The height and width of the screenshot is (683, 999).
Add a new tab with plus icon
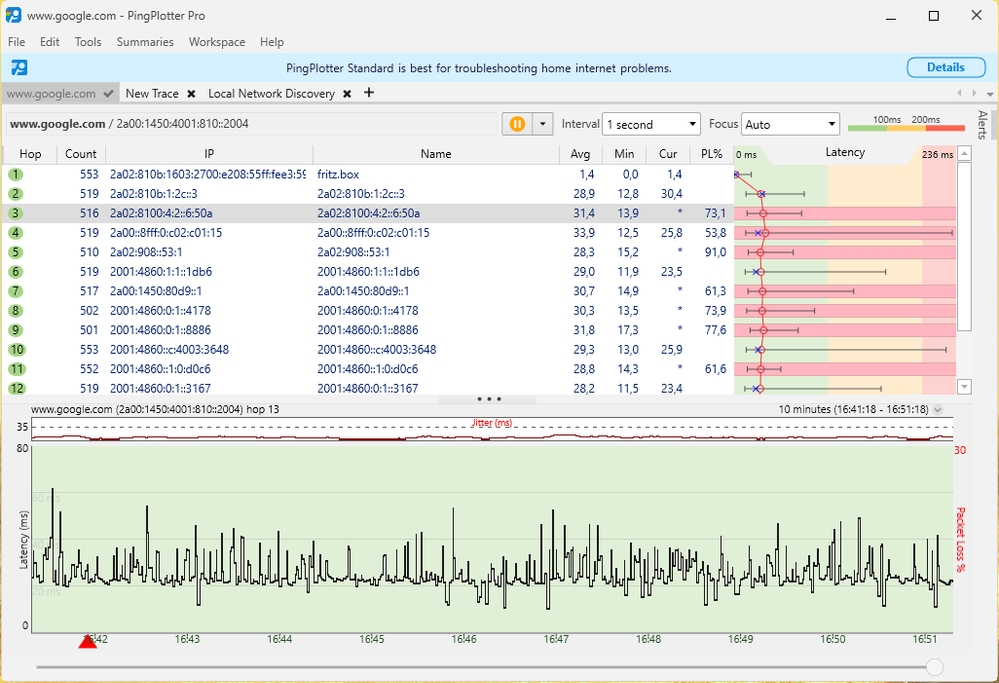tap(369, 93)
